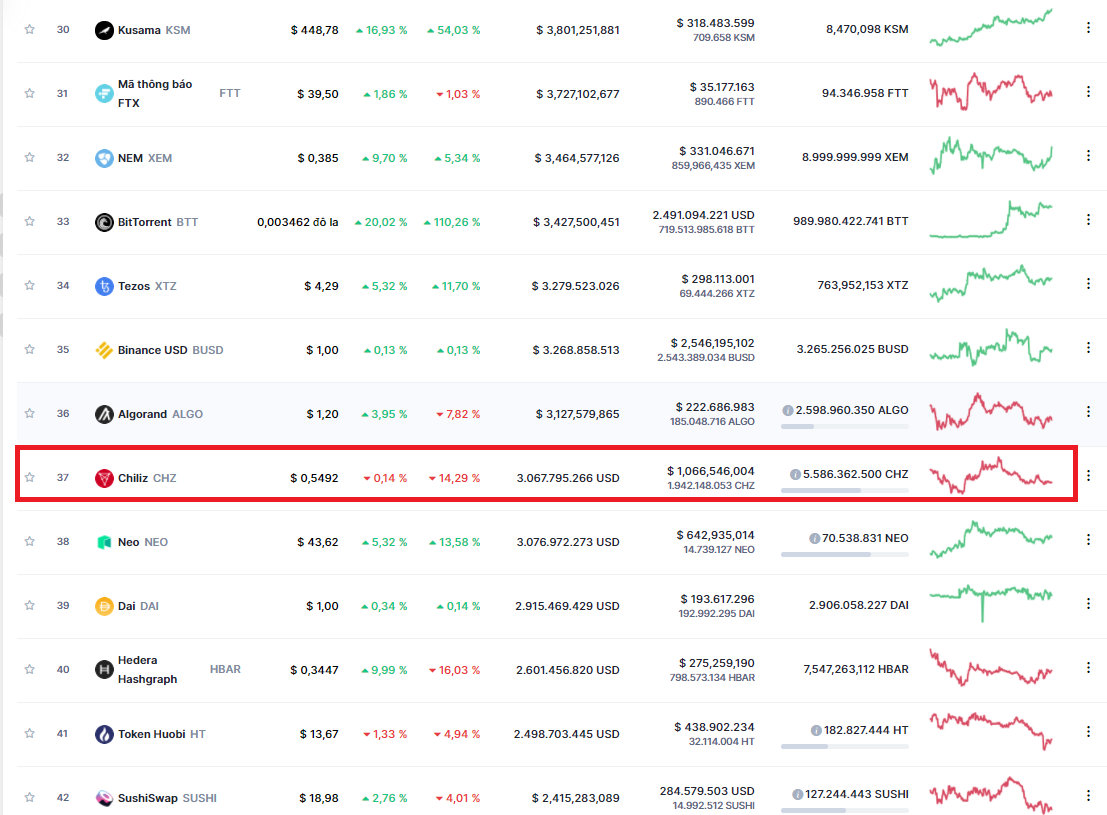Screen dimensions: 1107x815
Task: Toggle Hedera Hashgraph watchlist star
Action: point(30,670)
